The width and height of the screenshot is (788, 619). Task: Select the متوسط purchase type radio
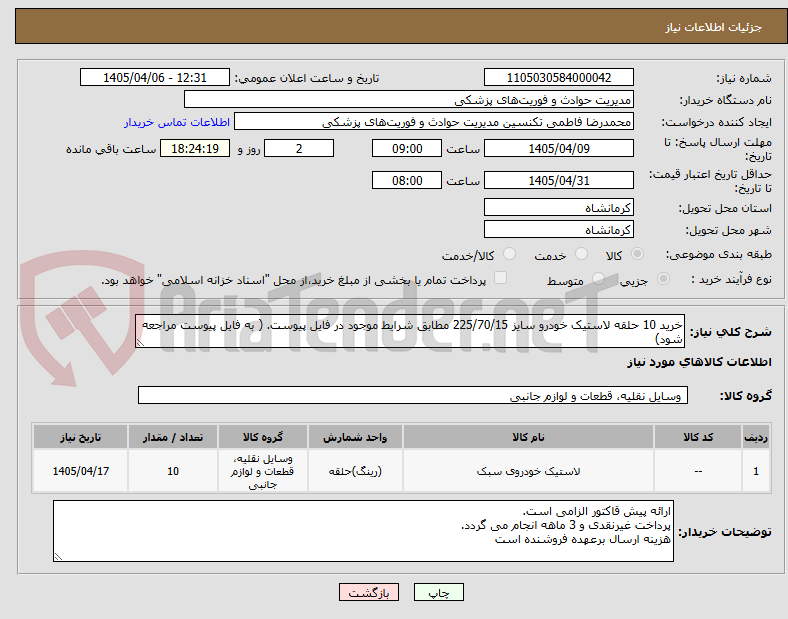coord(598,279)
